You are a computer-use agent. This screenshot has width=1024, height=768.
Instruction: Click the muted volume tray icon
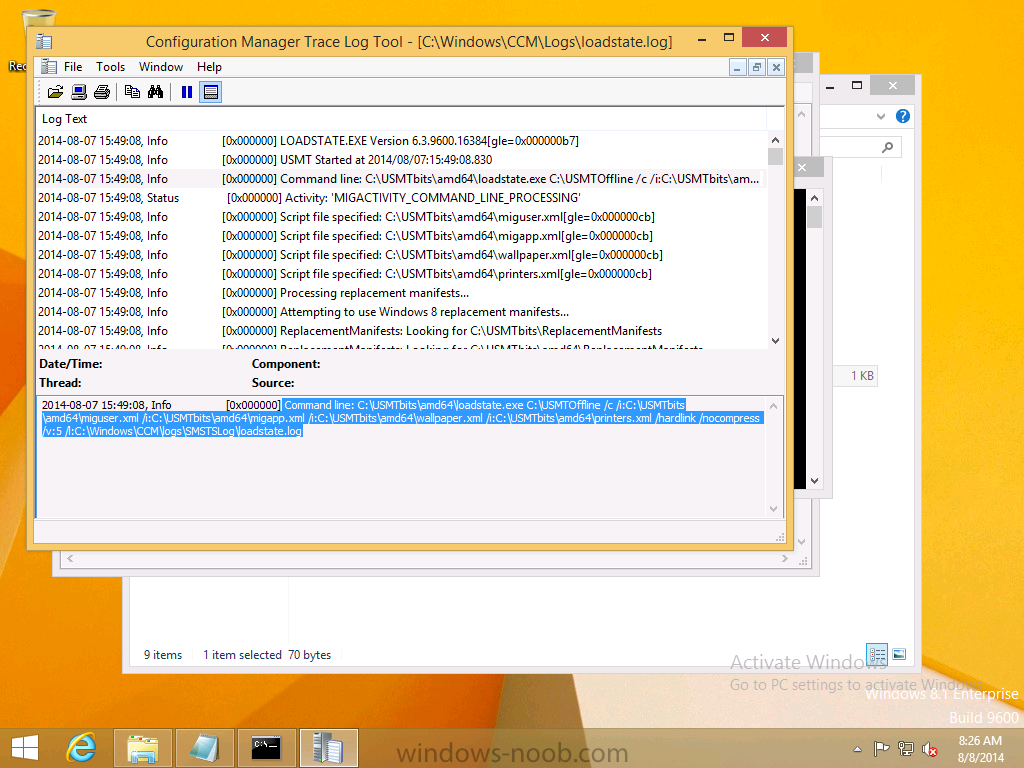click(929, 749)
